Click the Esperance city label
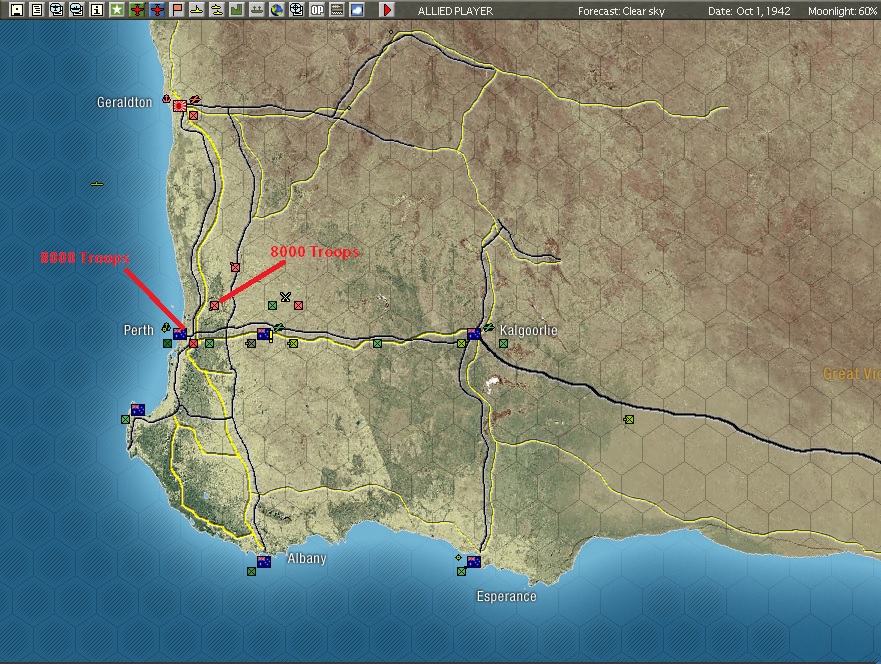This screenshot has width=881, height=664. point(506,596)
